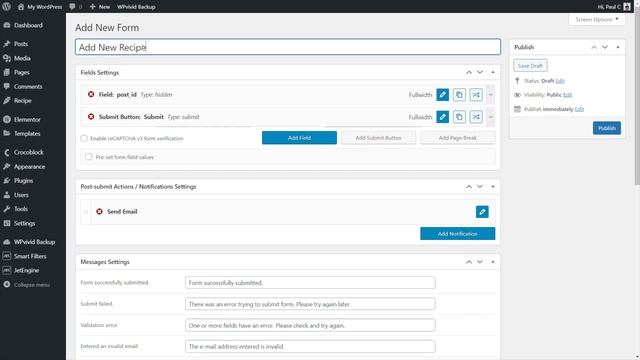Click the blue Publish button

tap(607, 128)
